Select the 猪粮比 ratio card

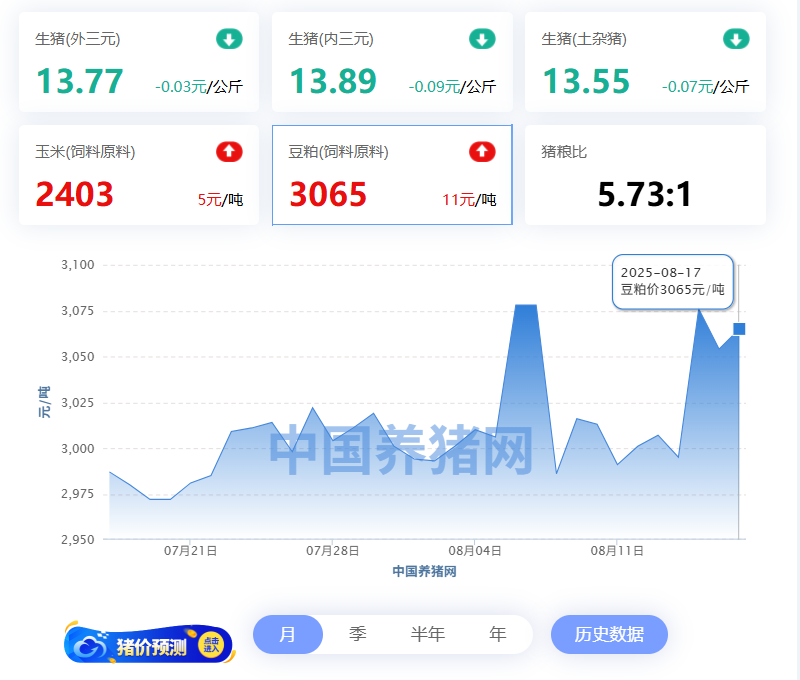pyautogui.click(x=645, y=174)
